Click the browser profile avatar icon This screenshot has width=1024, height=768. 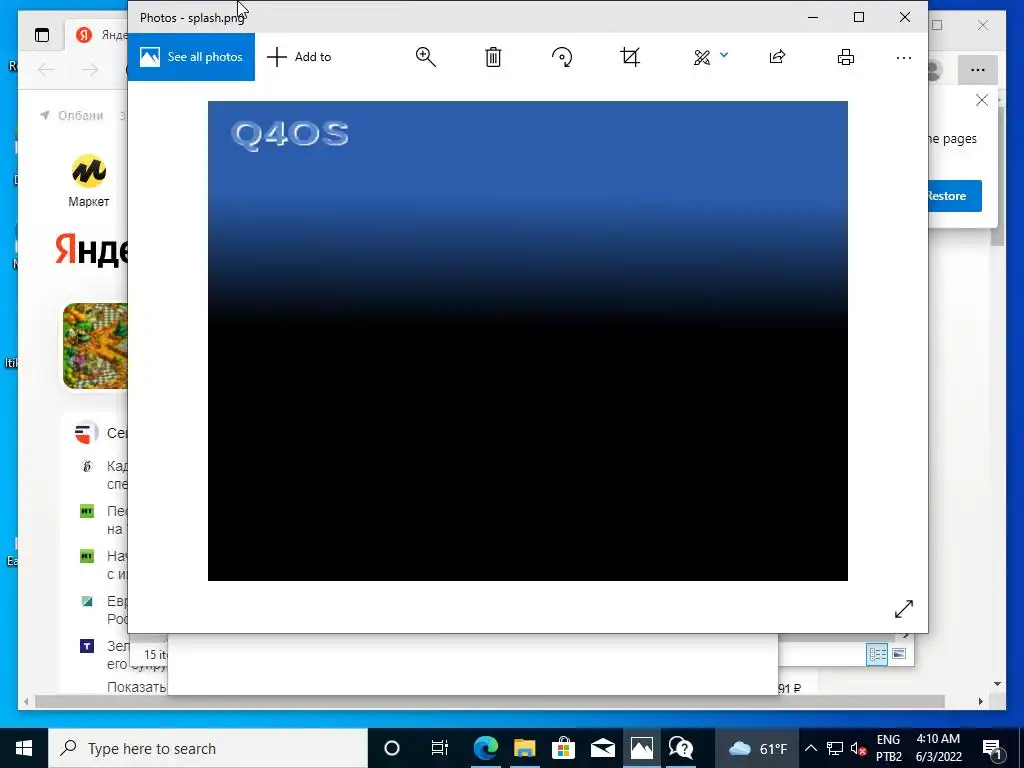935,70
